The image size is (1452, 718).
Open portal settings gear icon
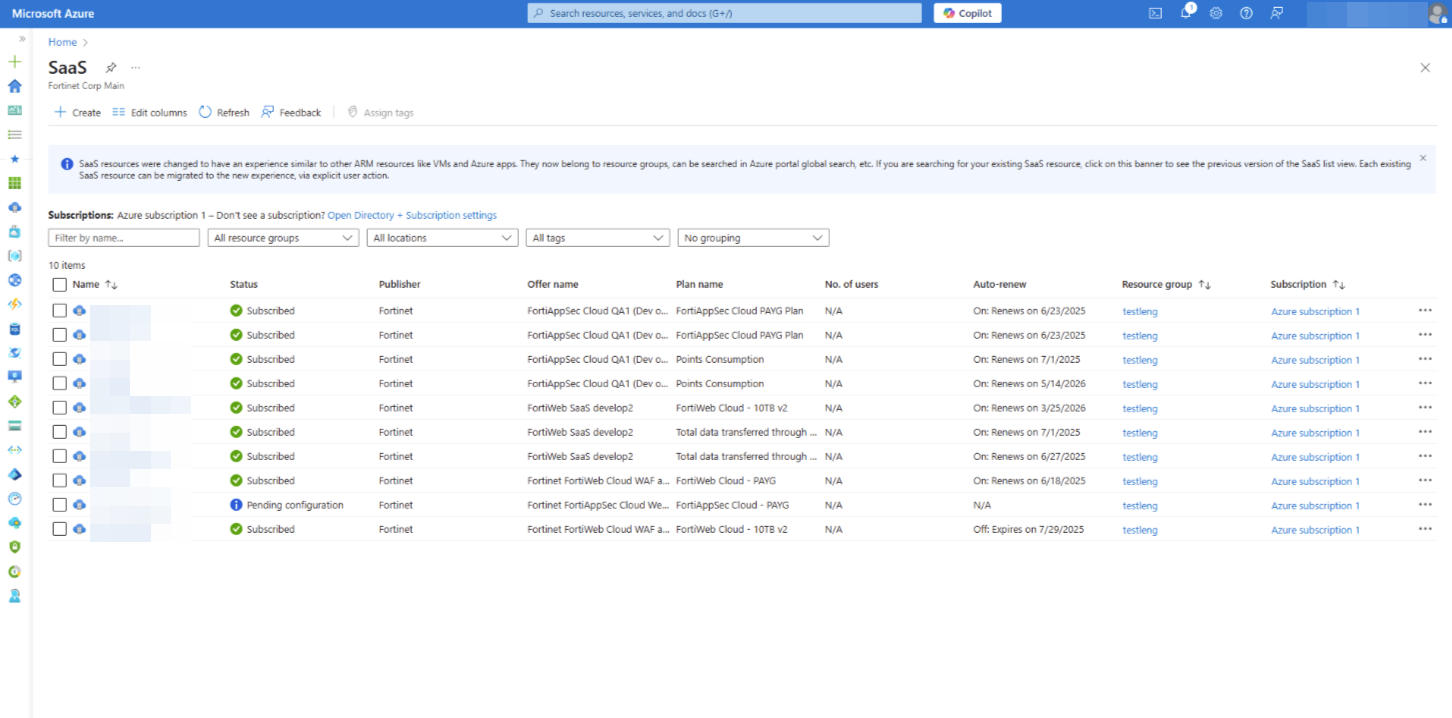(x=1216, y=13)
